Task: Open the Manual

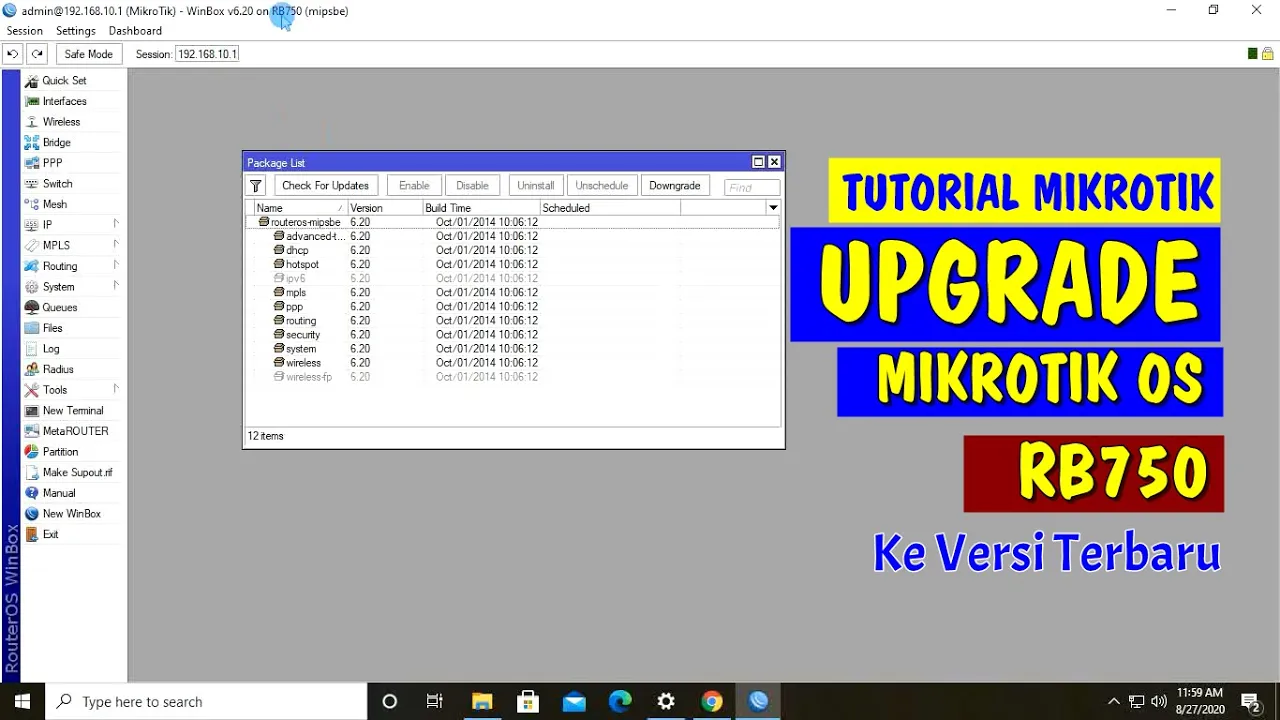Action: 58,493
